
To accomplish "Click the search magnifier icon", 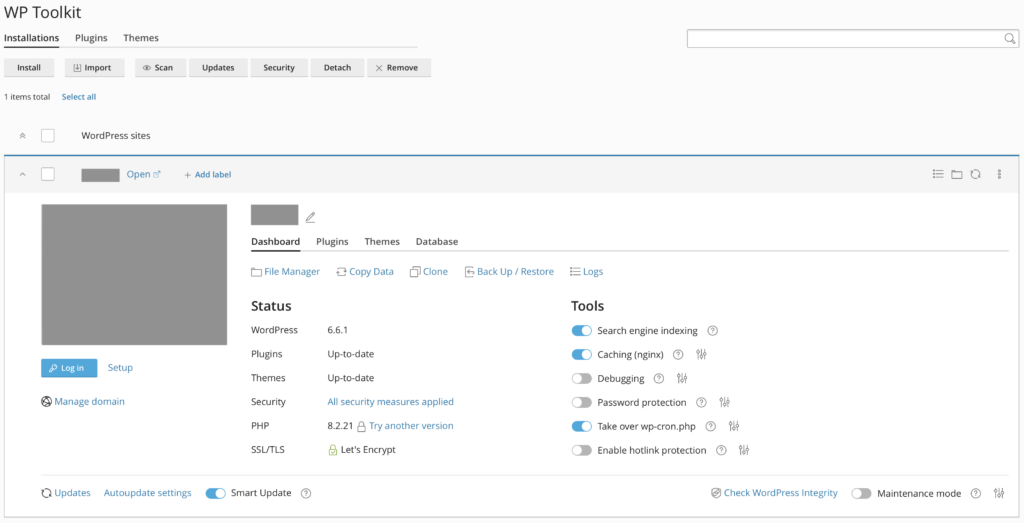I will click(1009, 39).
